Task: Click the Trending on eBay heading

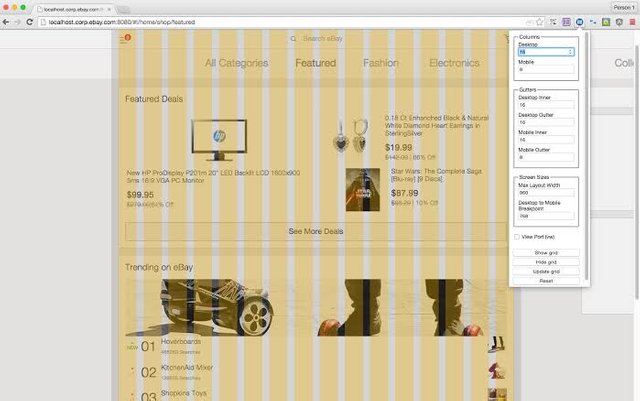Action: tap(159, 267)
